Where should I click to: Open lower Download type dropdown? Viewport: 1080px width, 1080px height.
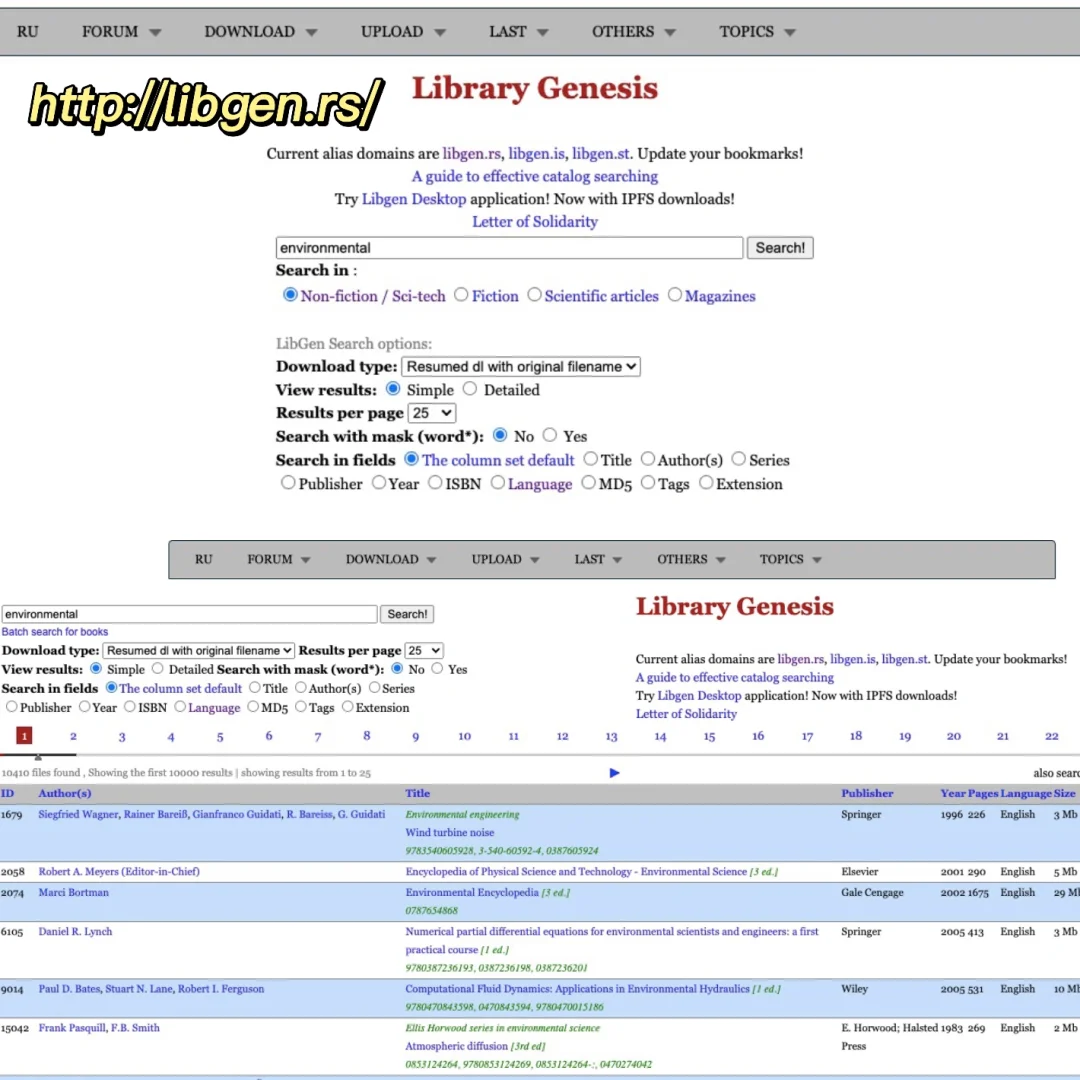[x=198, y=650]
